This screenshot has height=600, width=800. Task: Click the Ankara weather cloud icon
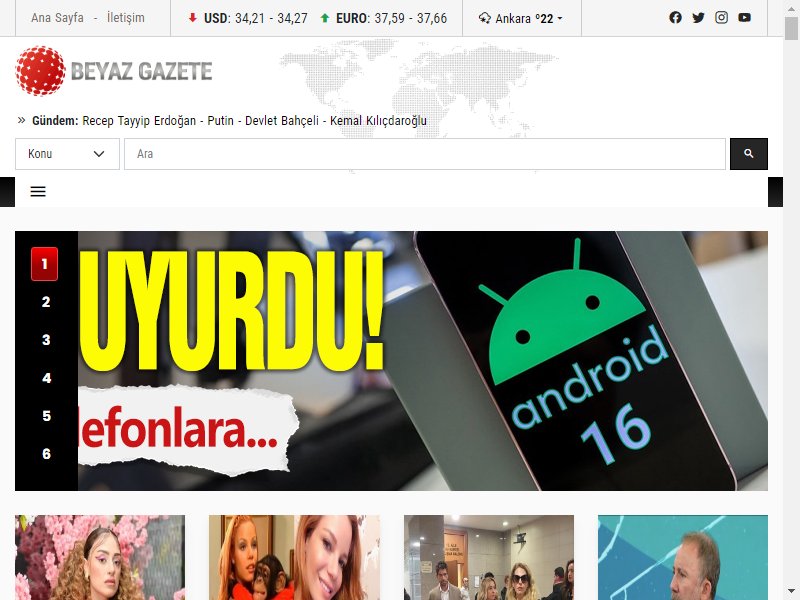(x=485, y=18)
